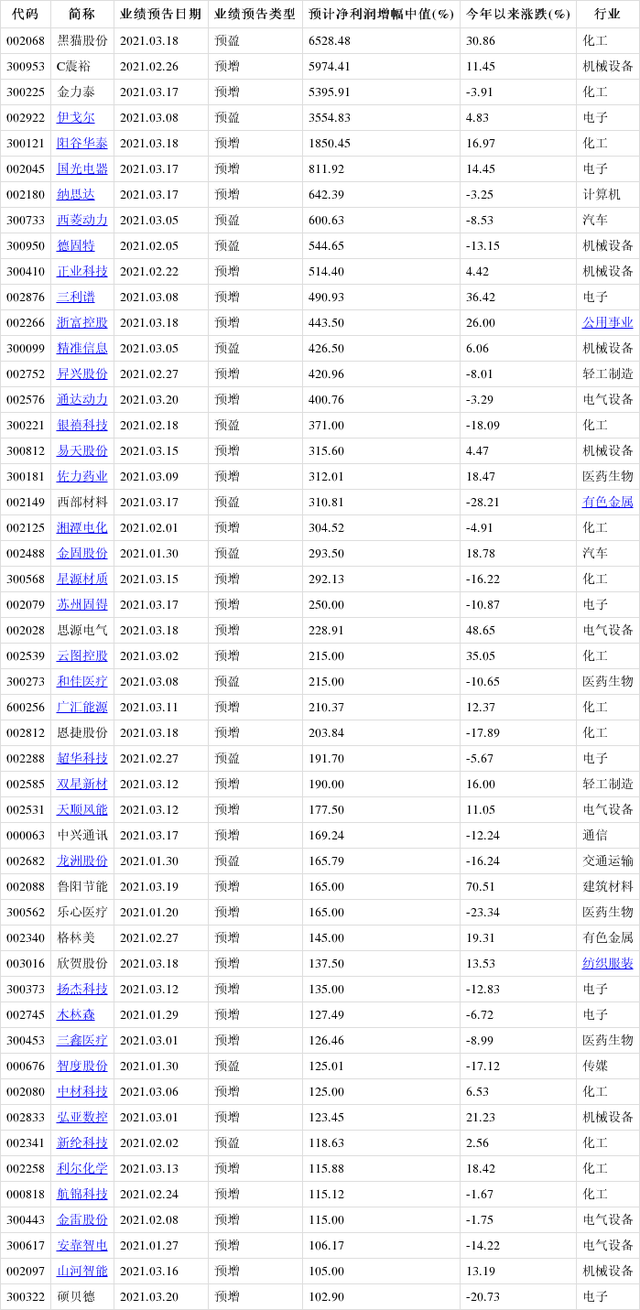Click the 今年以来涨跌(%) column header
Image resolution: width=640 pixels, height=1310 pixels.
coord(519,15)
